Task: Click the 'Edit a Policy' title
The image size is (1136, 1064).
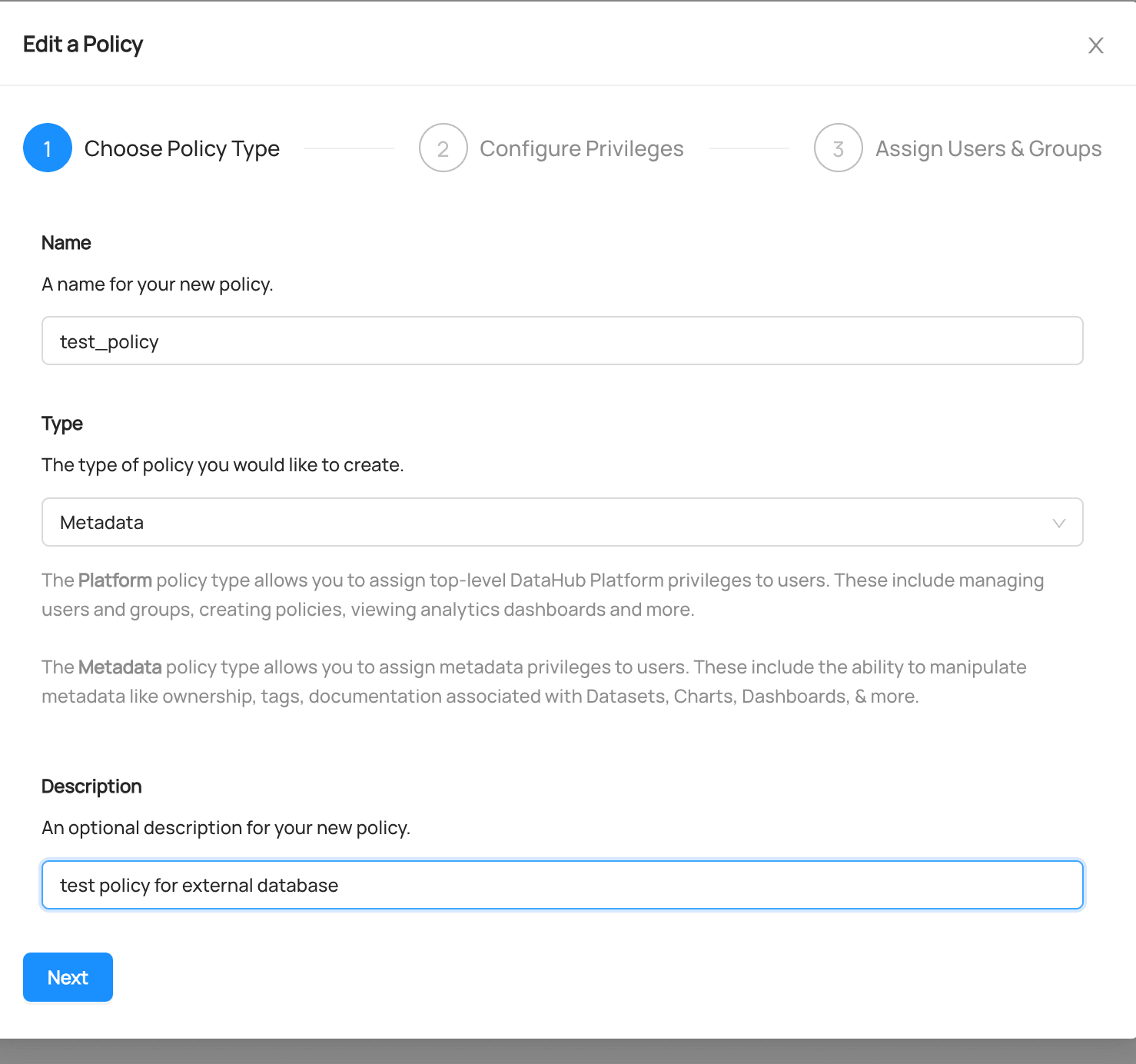Action: tap(83, 45)
